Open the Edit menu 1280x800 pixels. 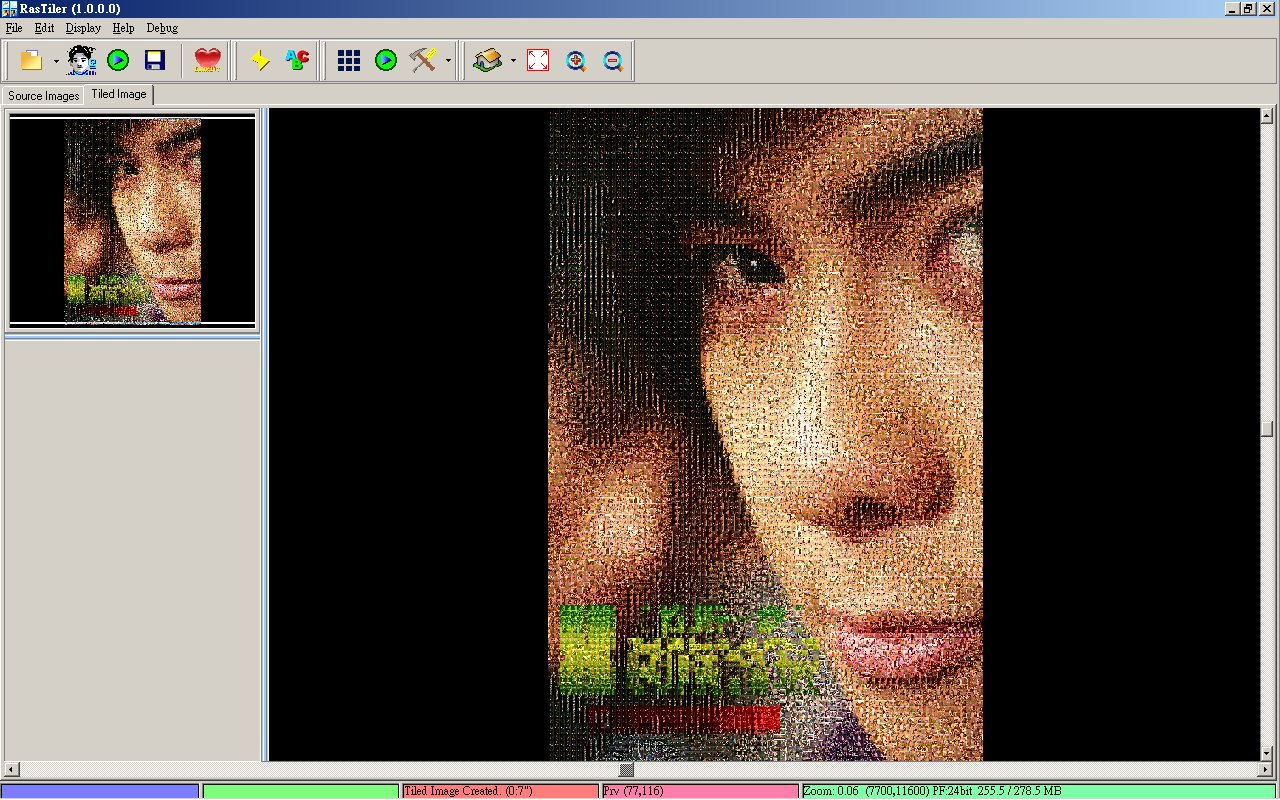pyautogui.click(x=44, y=28)
